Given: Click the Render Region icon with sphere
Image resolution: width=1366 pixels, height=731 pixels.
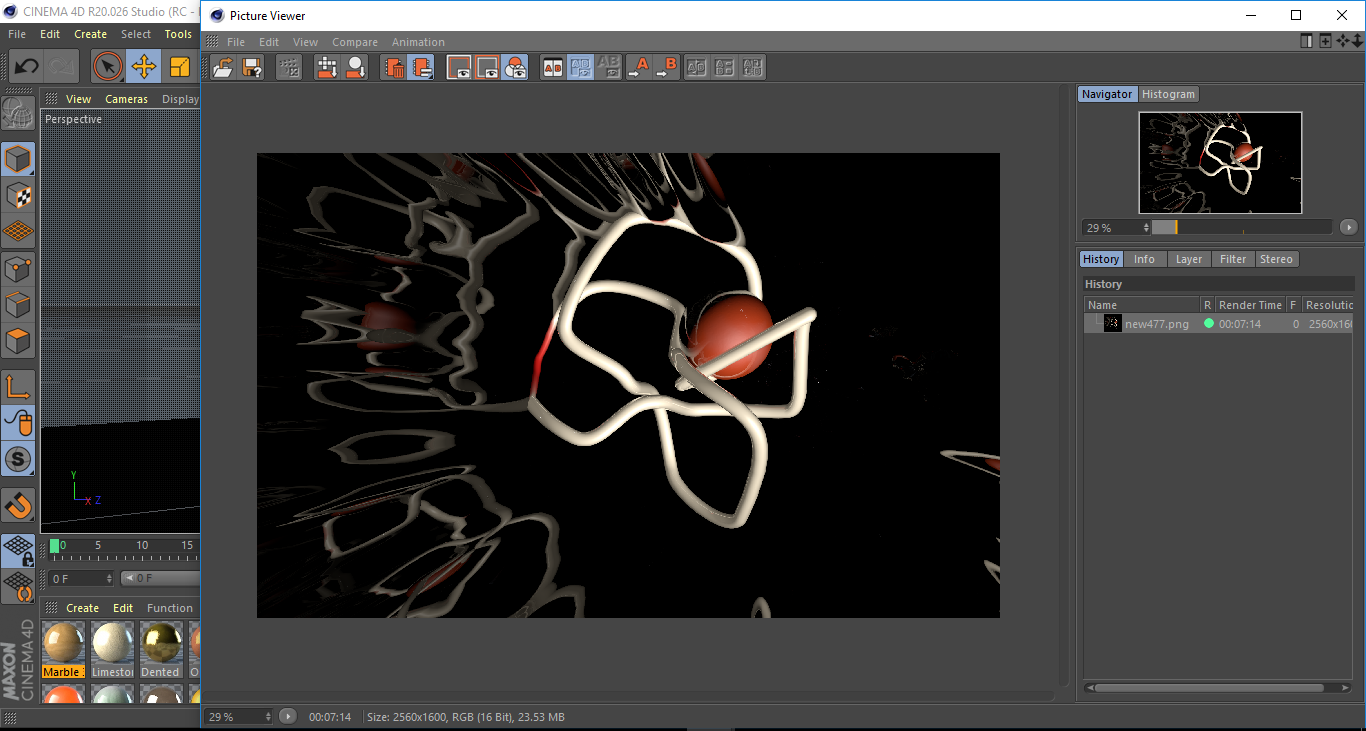Looking at the screenshot, I should pyautogui.click(x=356, y=67).
